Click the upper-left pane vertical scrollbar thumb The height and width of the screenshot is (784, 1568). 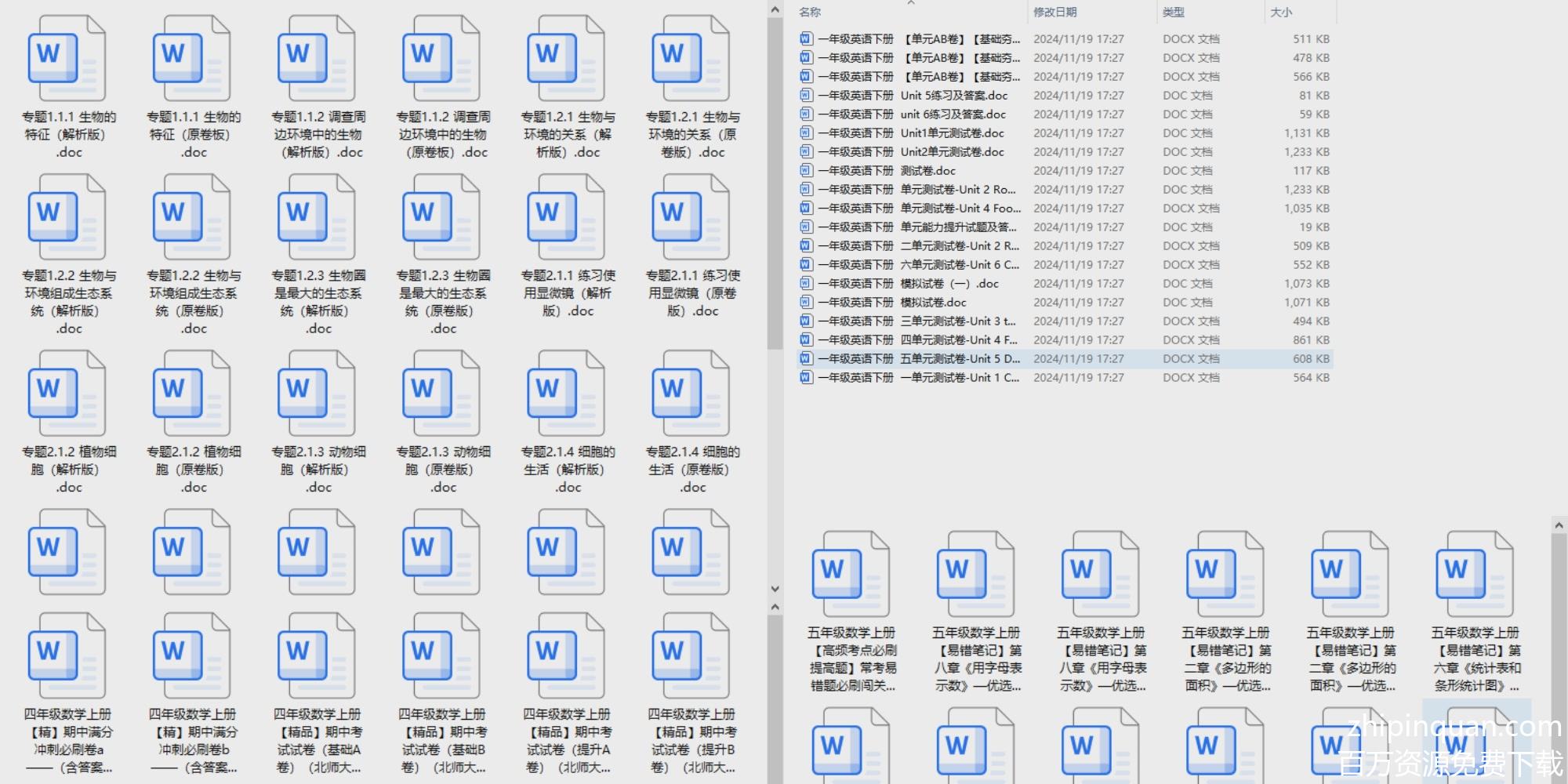pyautogui.click(x=775, y=180)
